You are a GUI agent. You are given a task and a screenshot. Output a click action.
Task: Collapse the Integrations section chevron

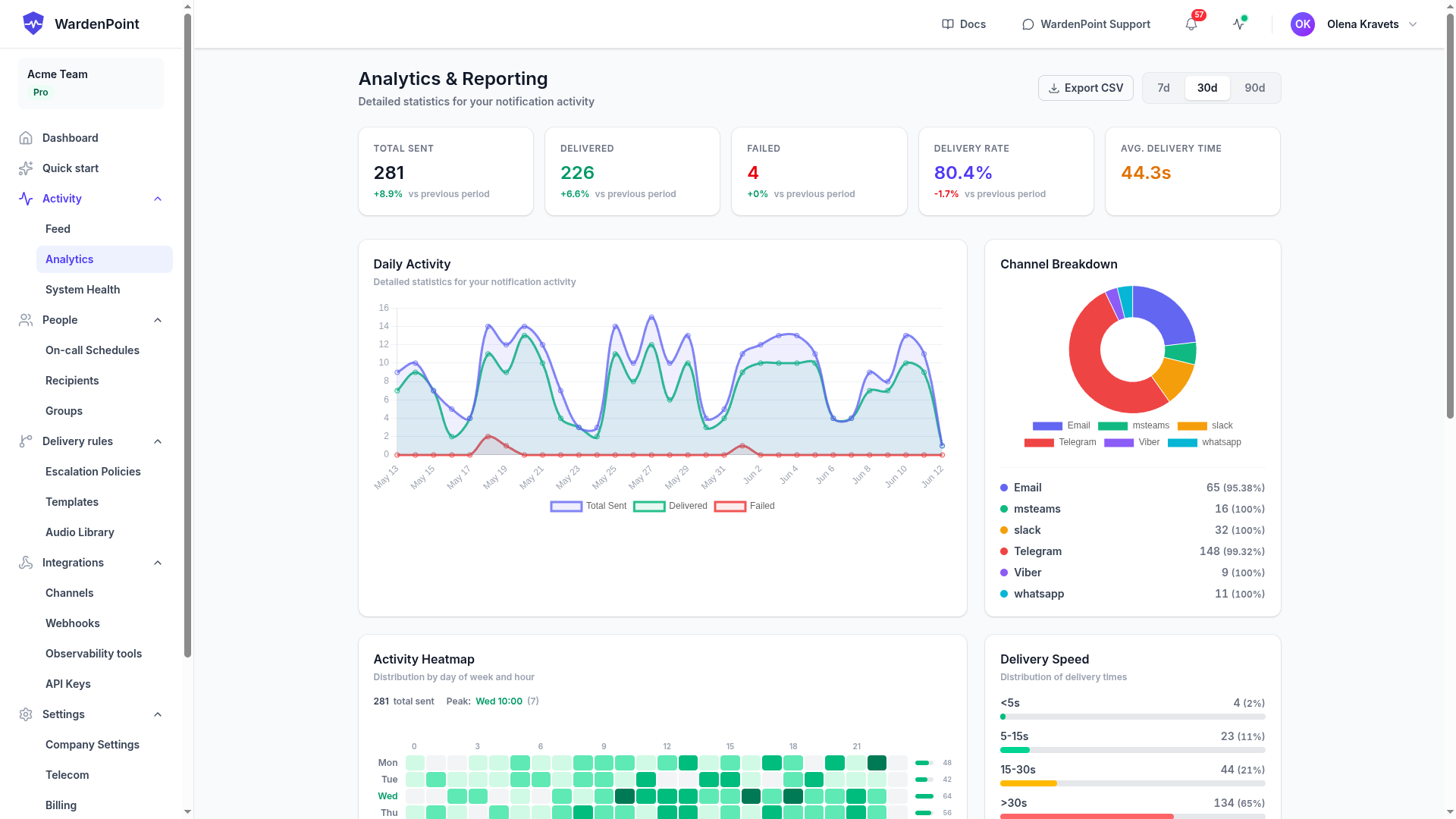[158, 563]
